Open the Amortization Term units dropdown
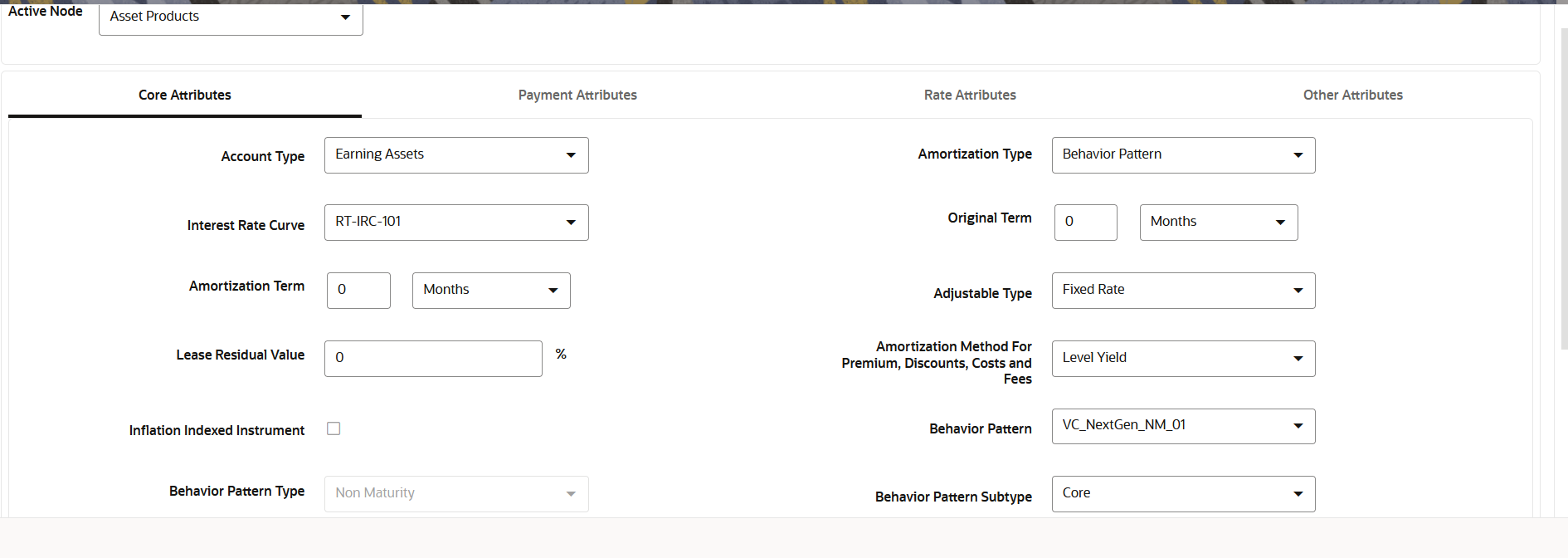1568x558 pixels. point(491,291)
